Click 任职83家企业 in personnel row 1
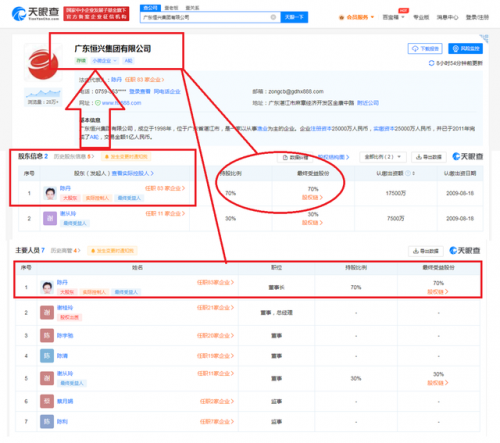 (215, 282)
